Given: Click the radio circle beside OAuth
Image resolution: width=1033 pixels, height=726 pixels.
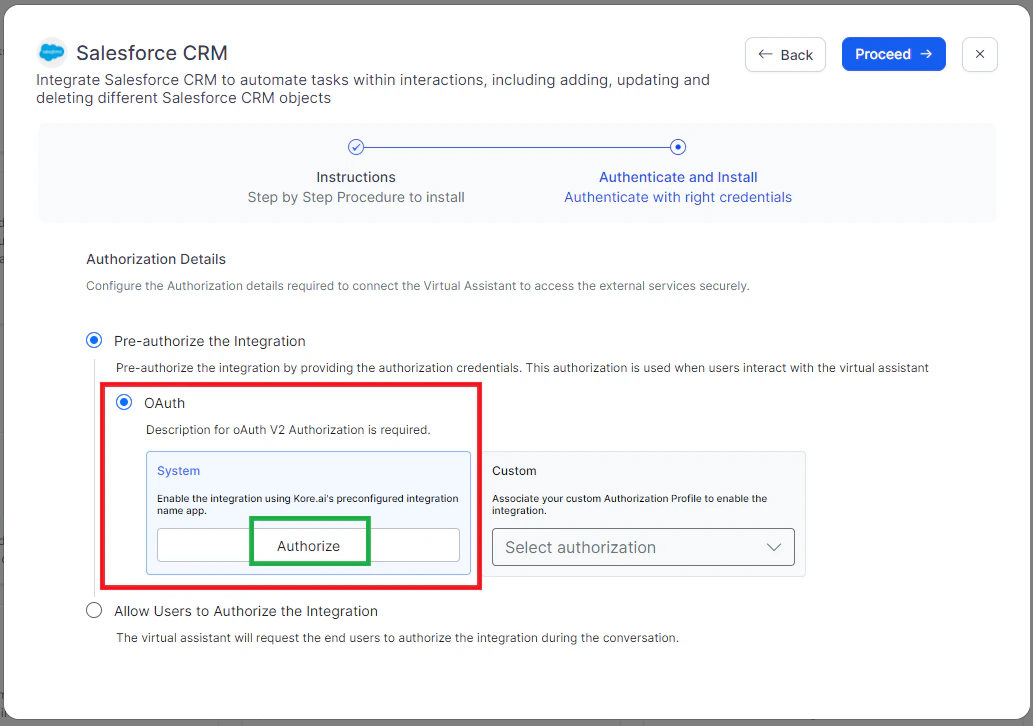Looking at the screenshot, I should 123,402.
